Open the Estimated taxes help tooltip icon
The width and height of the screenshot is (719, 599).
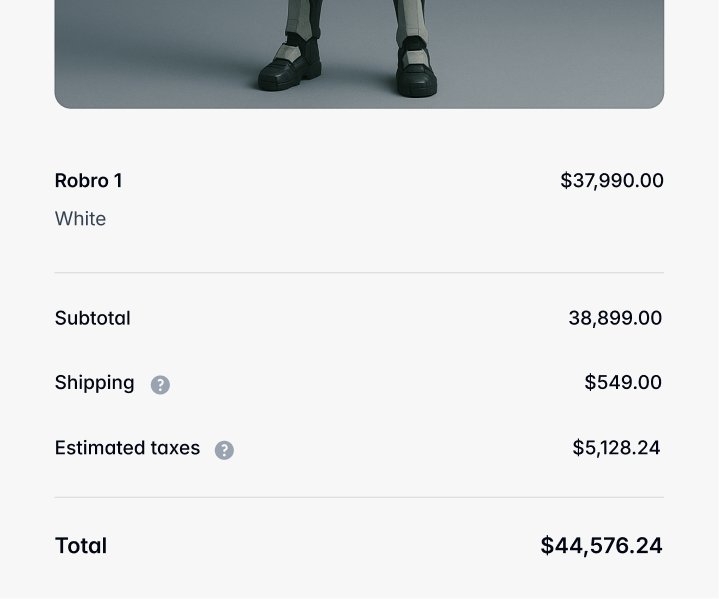pyautogui.click(x=224, y=450)
